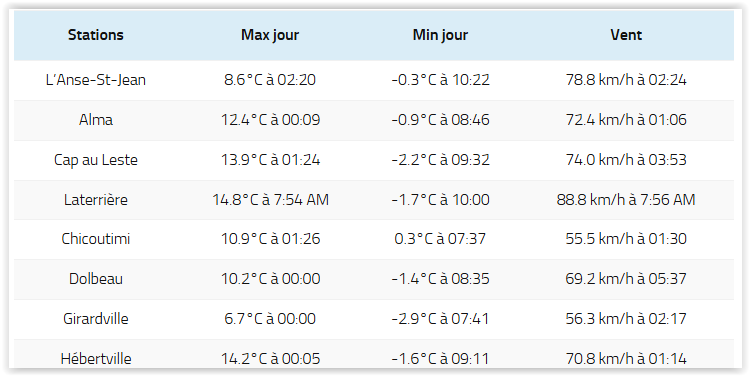Click the Cap au Leste station name

(x=96, y=159)
